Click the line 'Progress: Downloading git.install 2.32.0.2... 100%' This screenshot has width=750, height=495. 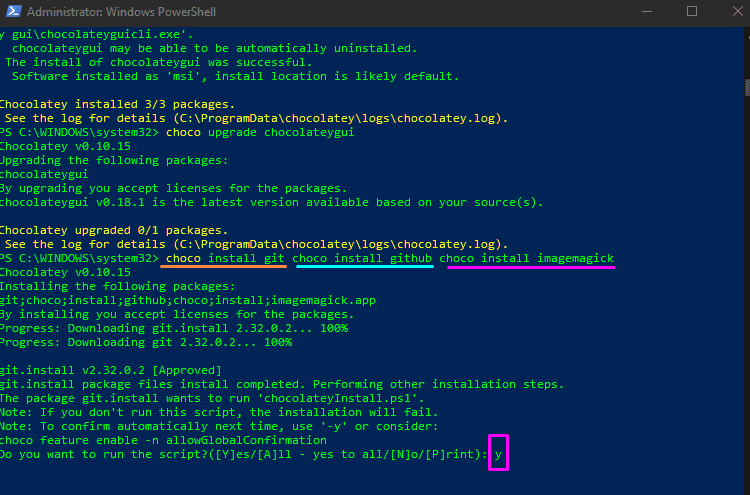[174, 329]
